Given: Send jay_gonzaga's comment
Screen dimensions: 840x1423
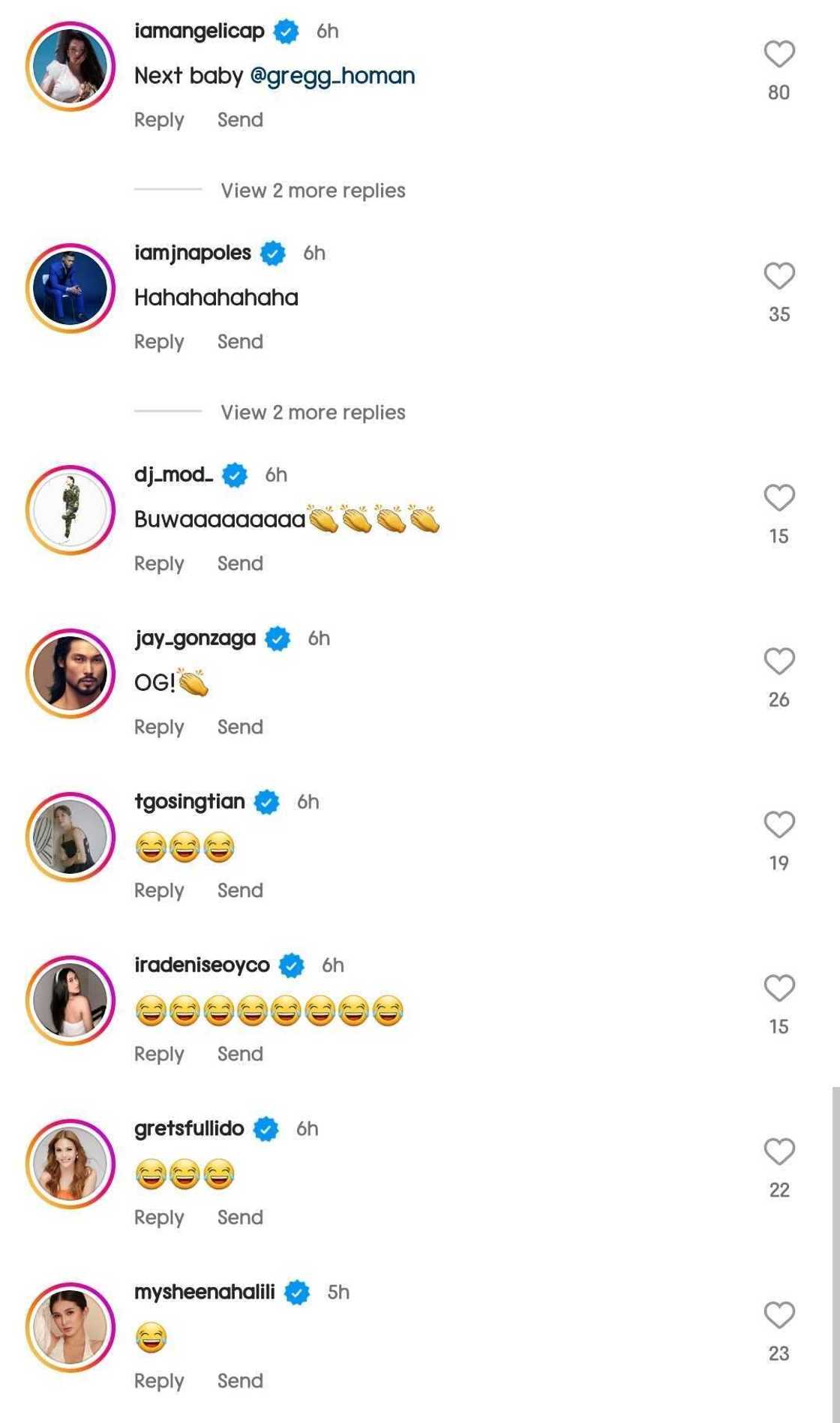Looking at the screenshot, I should pos(240,727).
